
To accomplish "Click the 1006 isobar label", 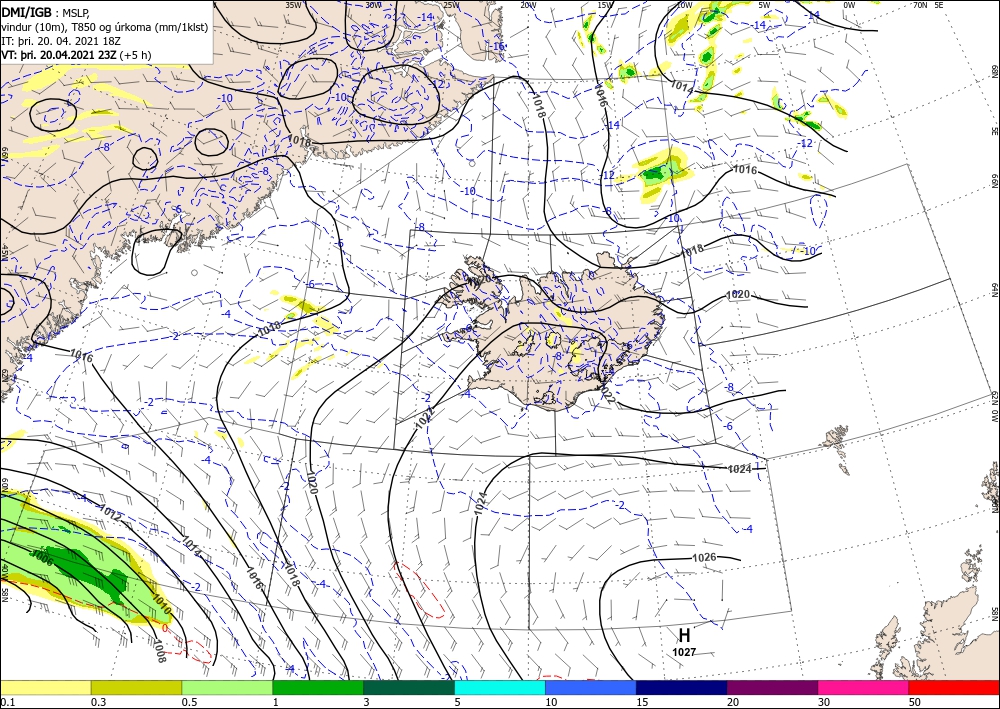I will coord(41,558).
